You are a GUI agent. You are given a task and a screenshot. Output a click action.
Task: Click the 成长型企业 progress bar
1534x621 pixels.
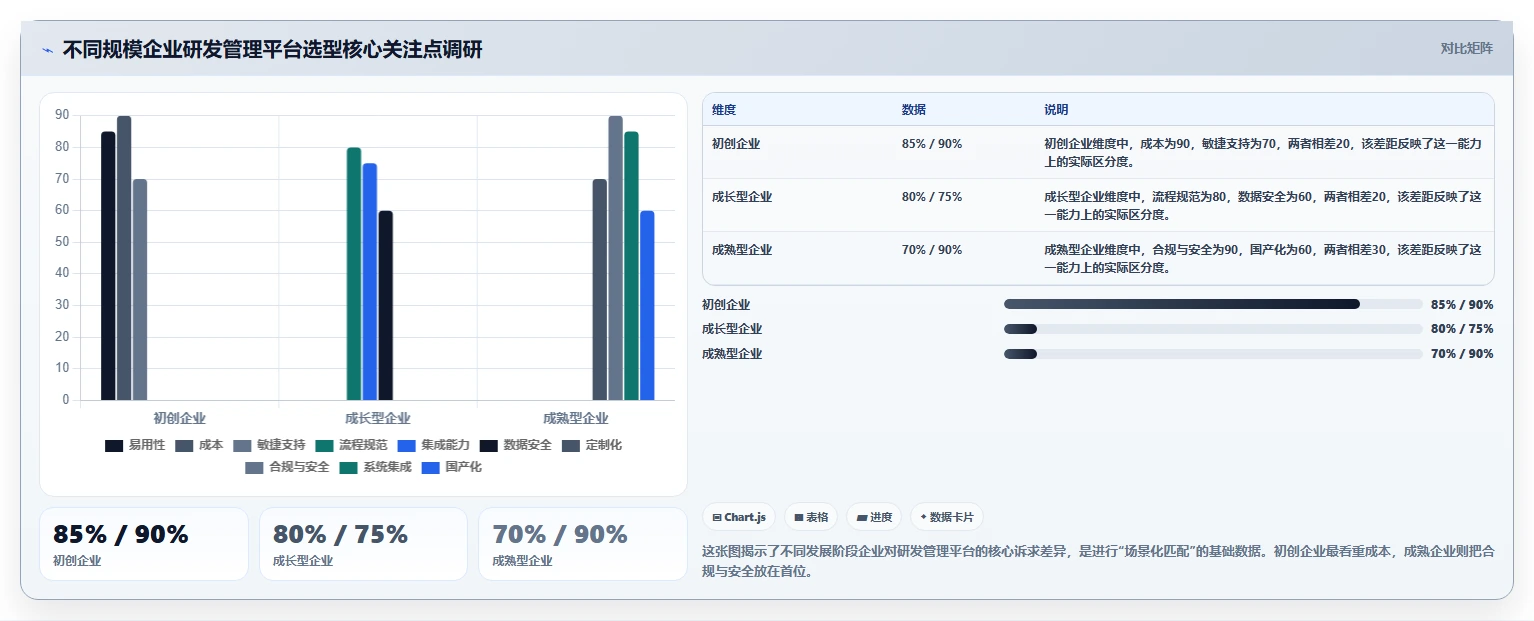click(x=1213, y=329)
